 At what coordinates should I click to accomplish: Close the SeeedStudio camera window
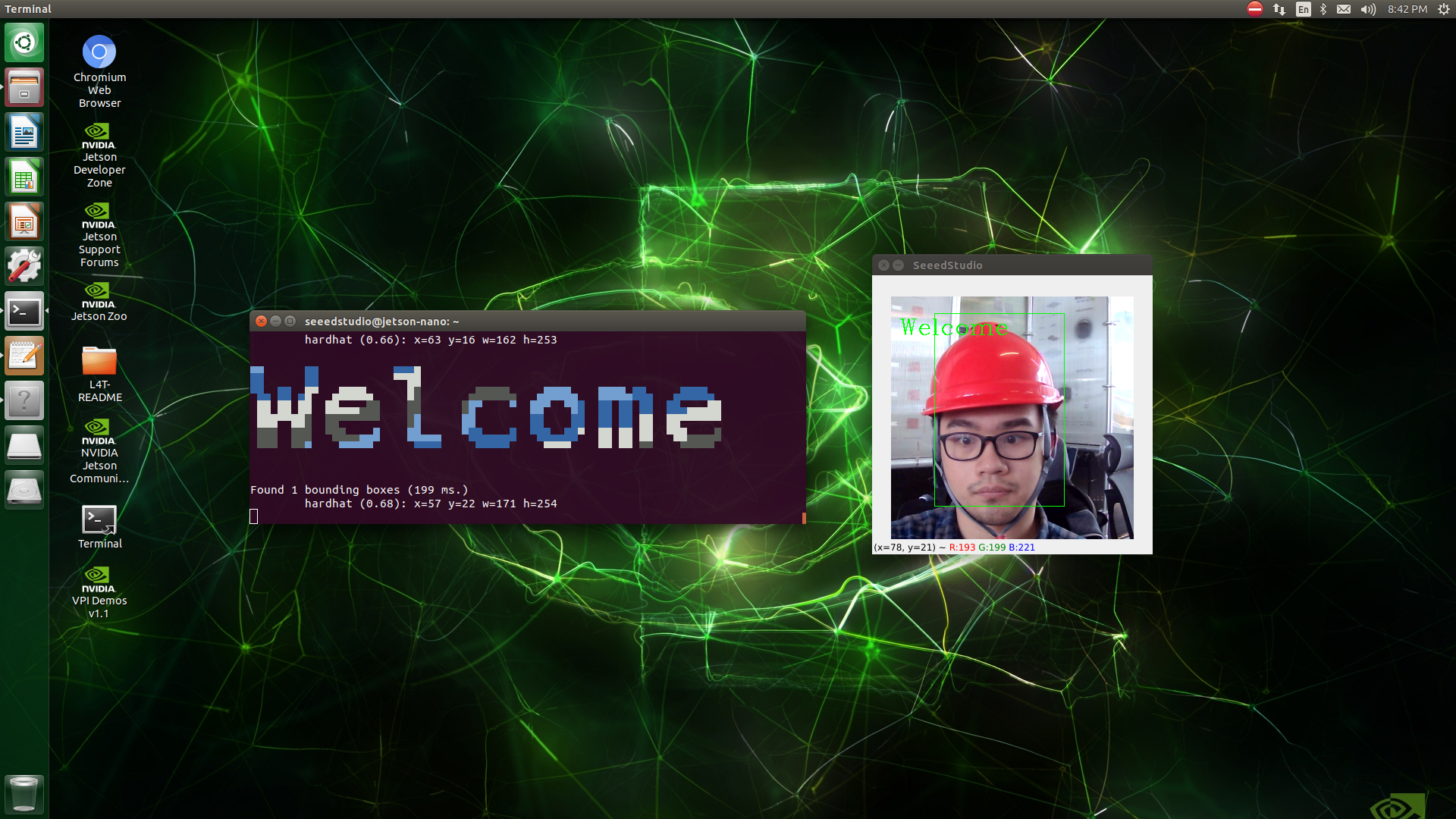[883, 265]
